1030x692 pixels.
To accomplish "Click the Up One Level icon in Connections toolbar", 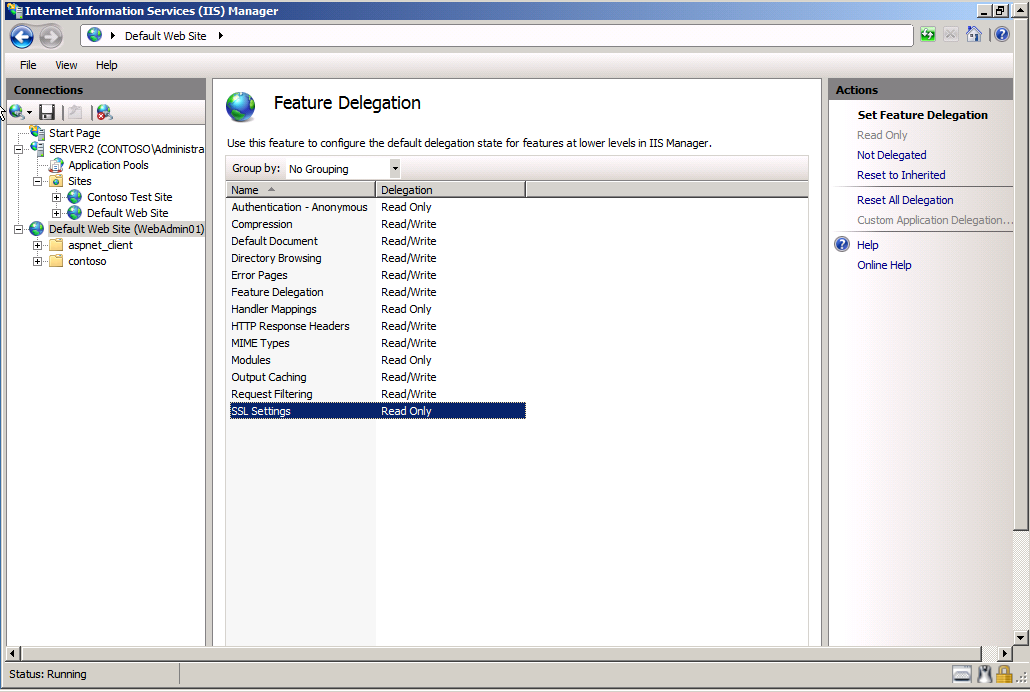I will (x=75, y=112).
